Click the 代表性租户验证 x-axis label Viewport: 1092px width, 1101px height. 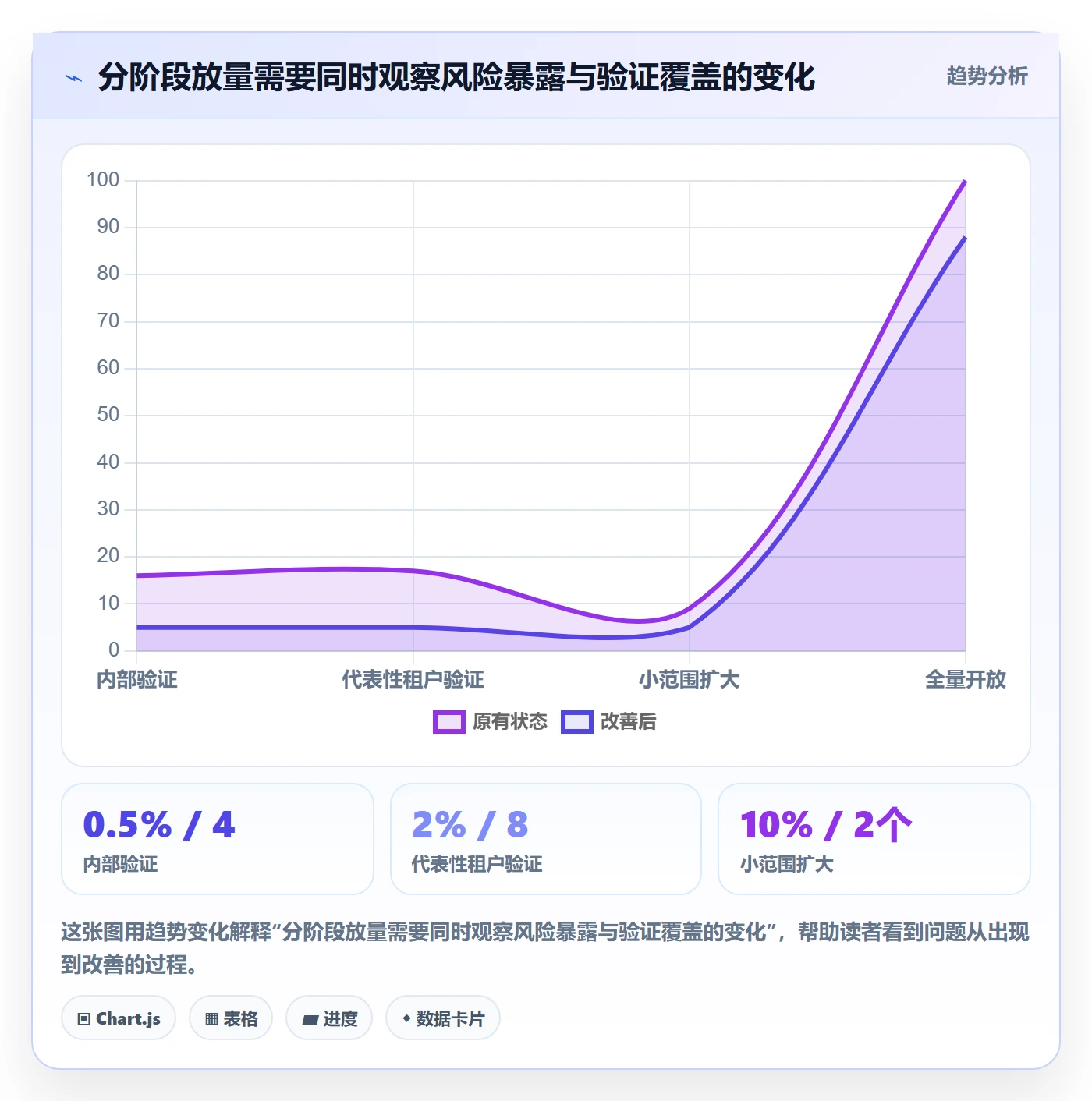[413, 680]
